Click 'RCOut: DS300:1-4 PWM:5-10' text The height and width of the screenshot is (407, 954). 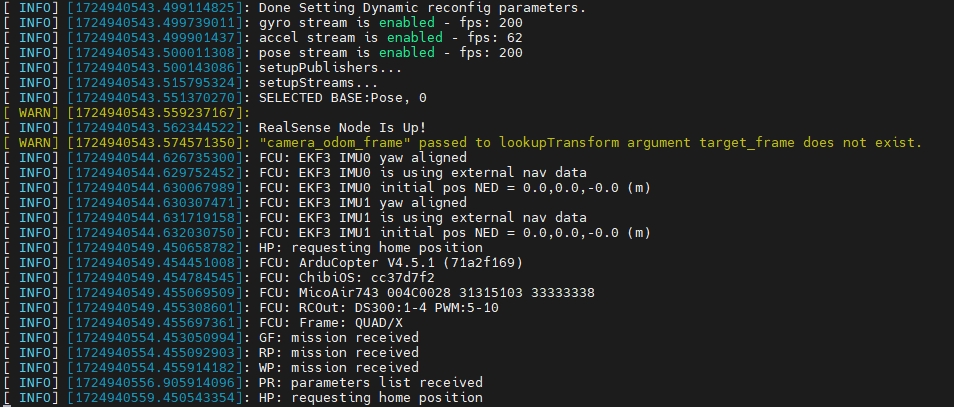399,308
